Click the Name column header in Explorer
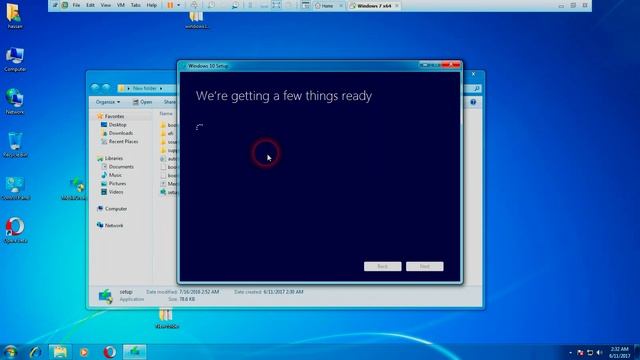The image size is (640, 360). (x=166, y=113)
